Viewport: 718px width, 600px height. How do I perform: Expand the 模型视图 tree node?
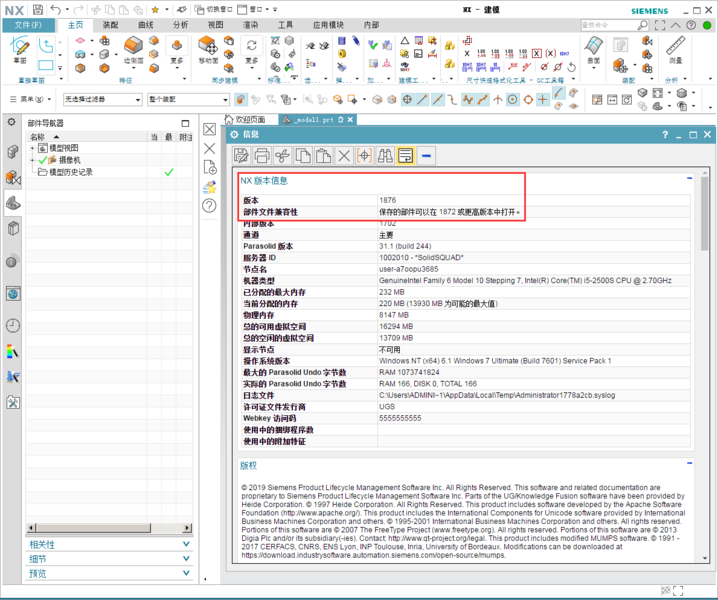pyautogui.click(x=32, y=148)
